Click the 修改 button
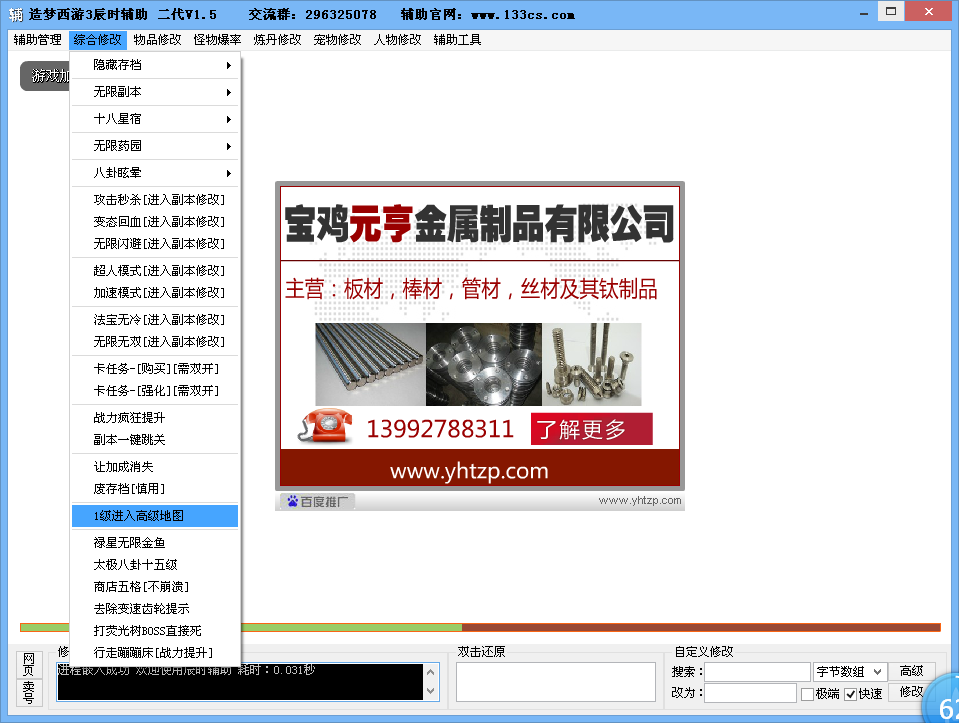The width and height of the screenshot is (959, 723). 911,691
